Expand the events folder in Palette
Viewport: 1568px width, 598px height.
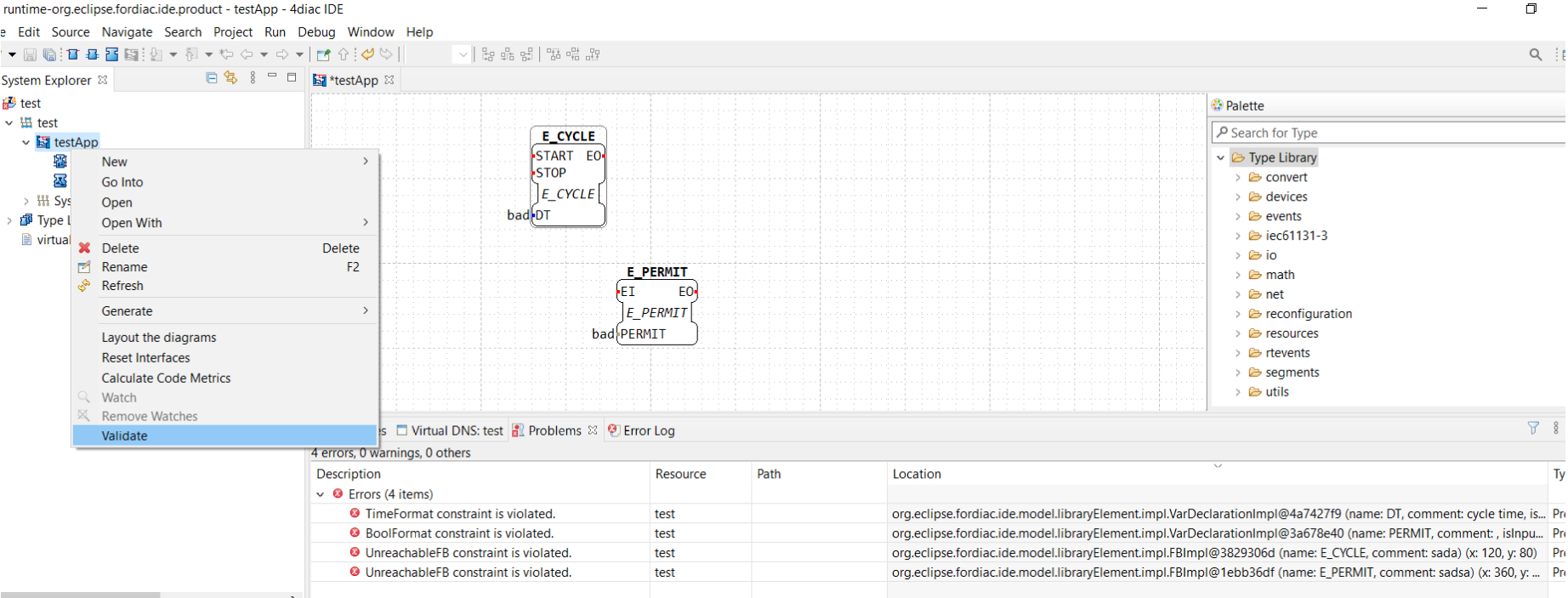pyautogui.click(x=1238, y=216)
